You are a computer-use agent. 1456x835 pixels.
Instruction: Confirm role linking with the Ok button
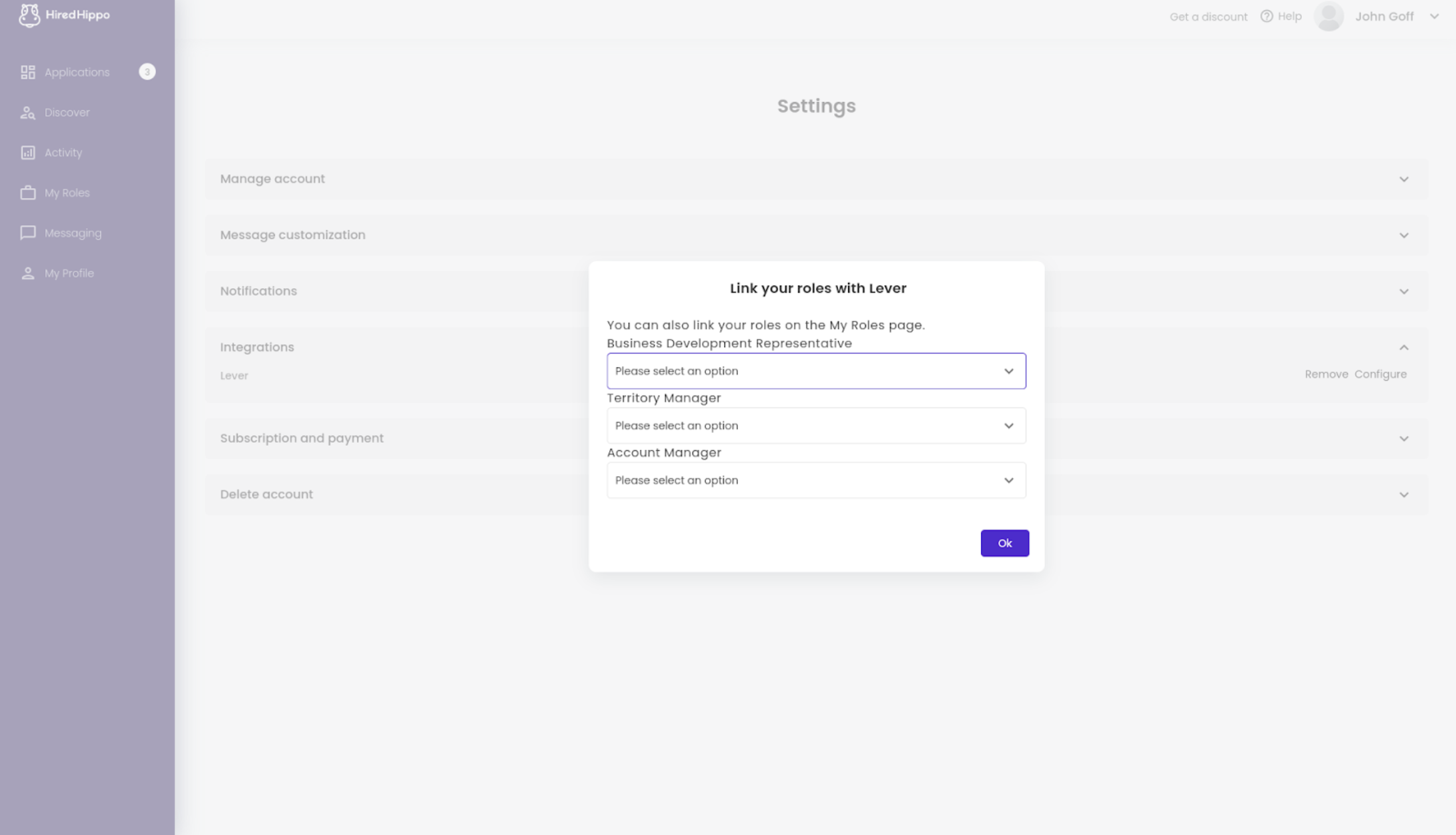[x=1004, y=542]
